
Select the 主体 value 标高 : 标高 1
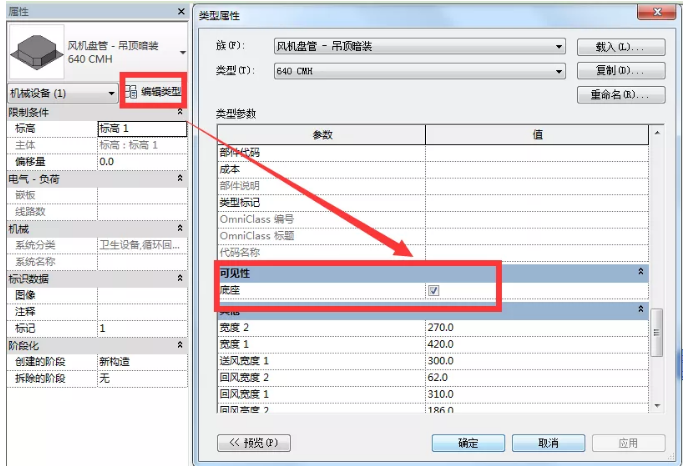[142, 145]
